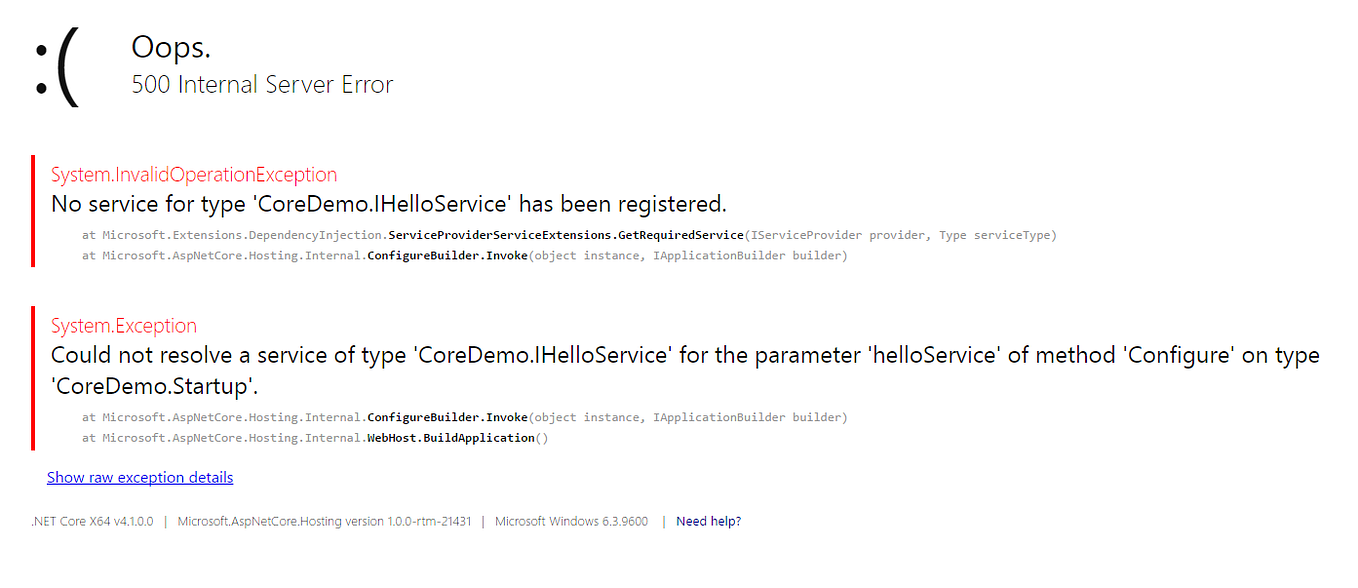Click the red bar beside System.Exception
This screenshot has height=588, width=1358.
[34, 377]
